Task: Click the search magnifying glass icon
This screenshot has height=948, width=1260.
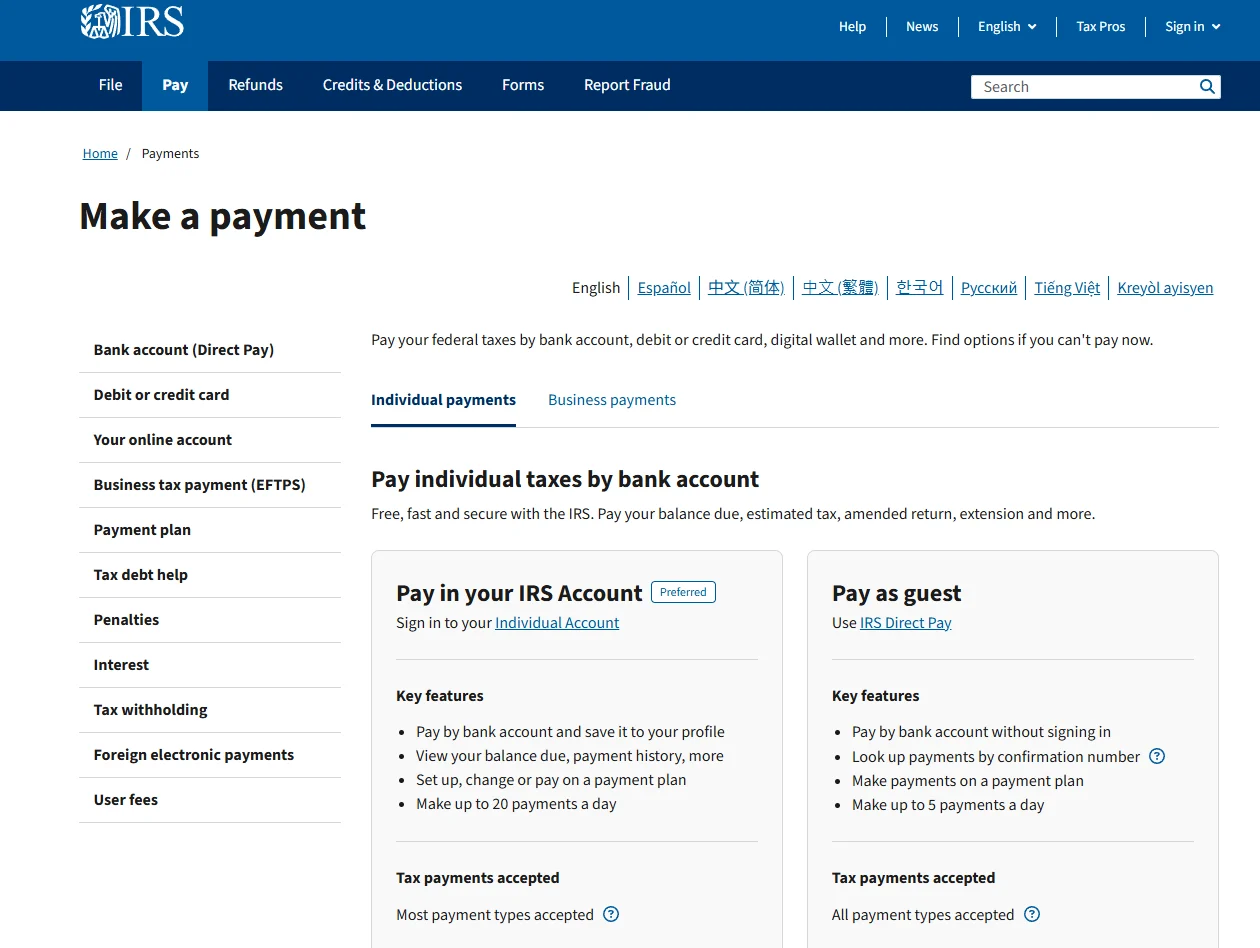Action: click(1207, 87)
